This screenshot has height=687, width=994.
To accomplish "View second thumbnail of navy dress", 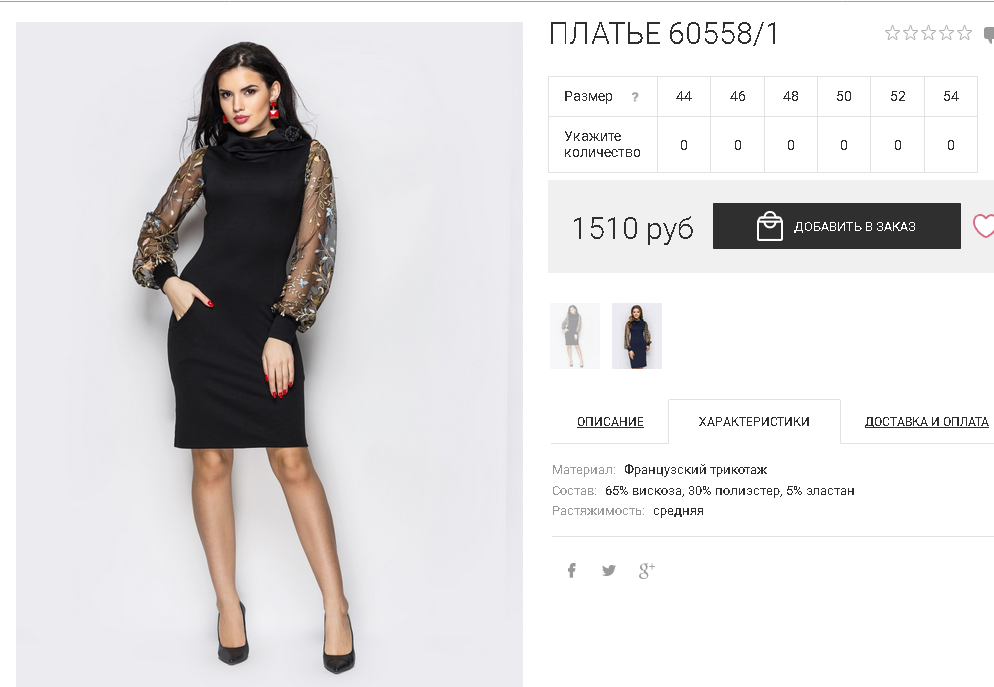I will [636, 336].
